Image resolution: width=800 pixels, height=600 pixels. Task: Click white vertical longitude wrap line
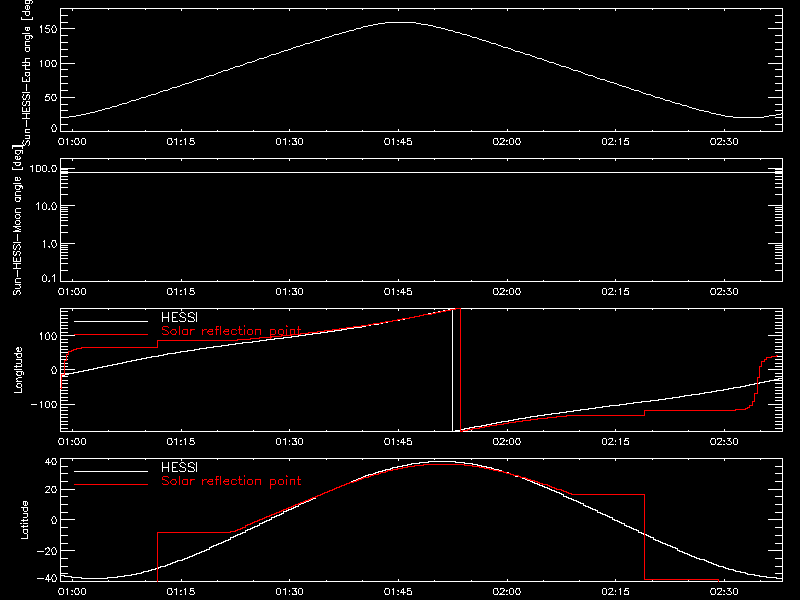pos(452,370)
